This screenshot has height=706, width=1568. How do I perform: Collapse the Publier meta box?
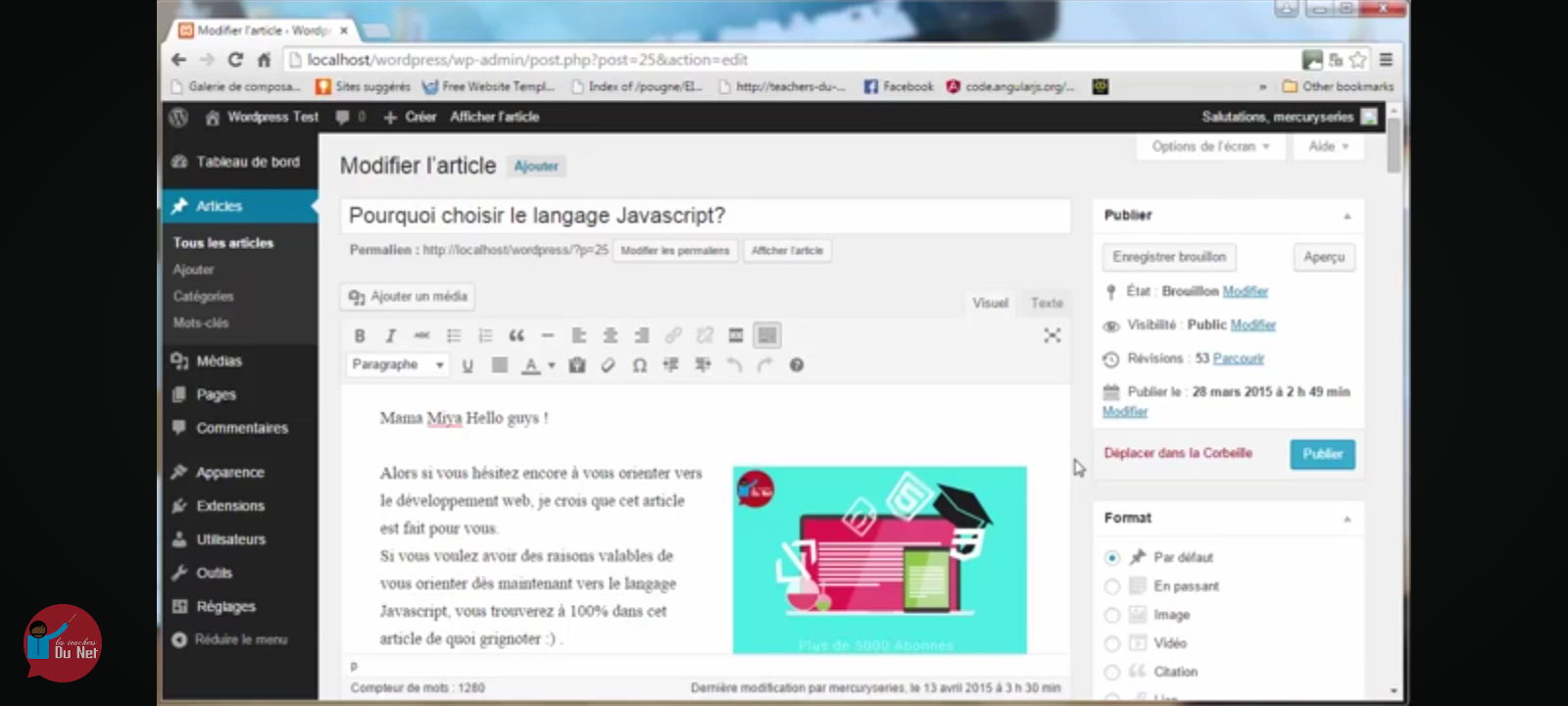(1347, 216)
